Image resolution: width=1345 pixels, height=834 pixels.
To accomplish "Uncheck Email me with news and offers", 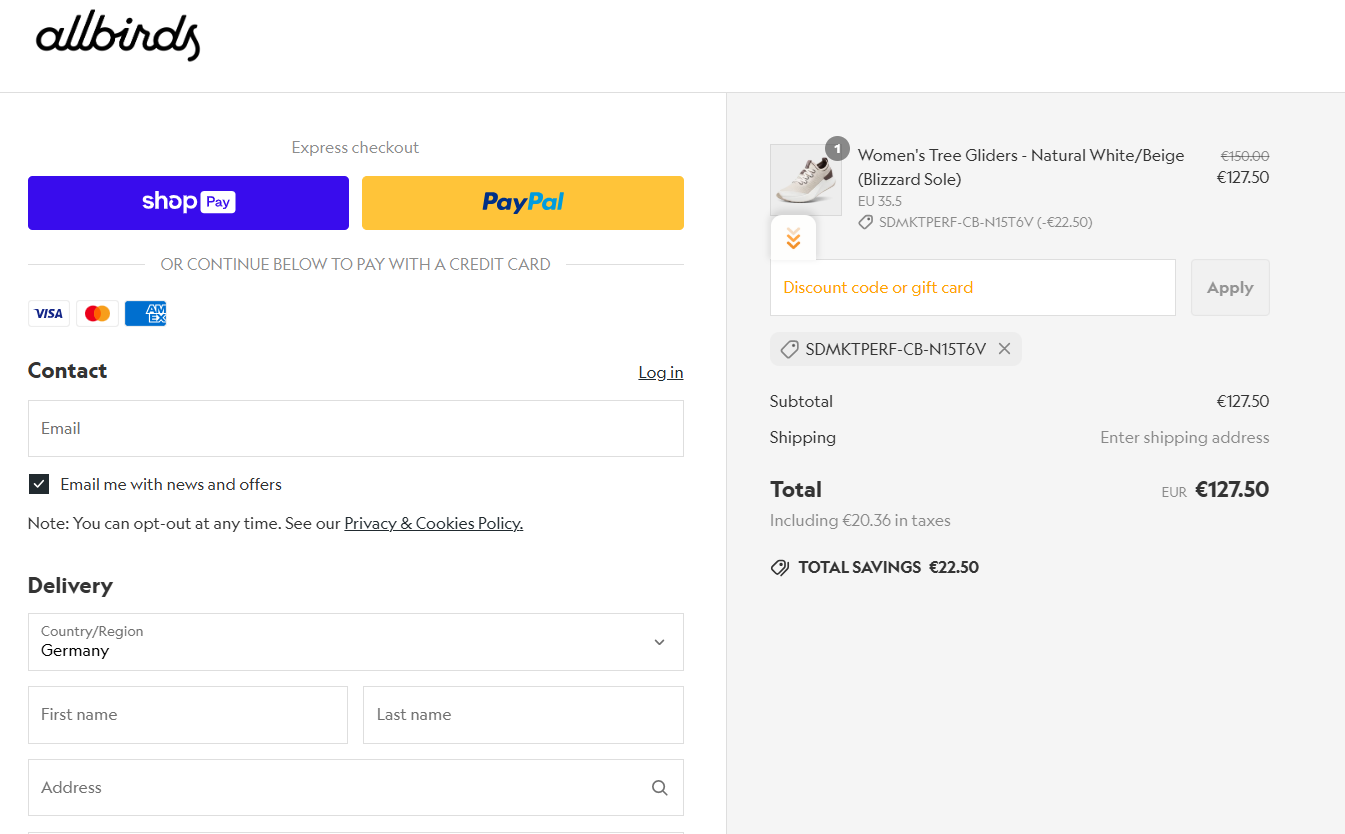I will point(39,485).
